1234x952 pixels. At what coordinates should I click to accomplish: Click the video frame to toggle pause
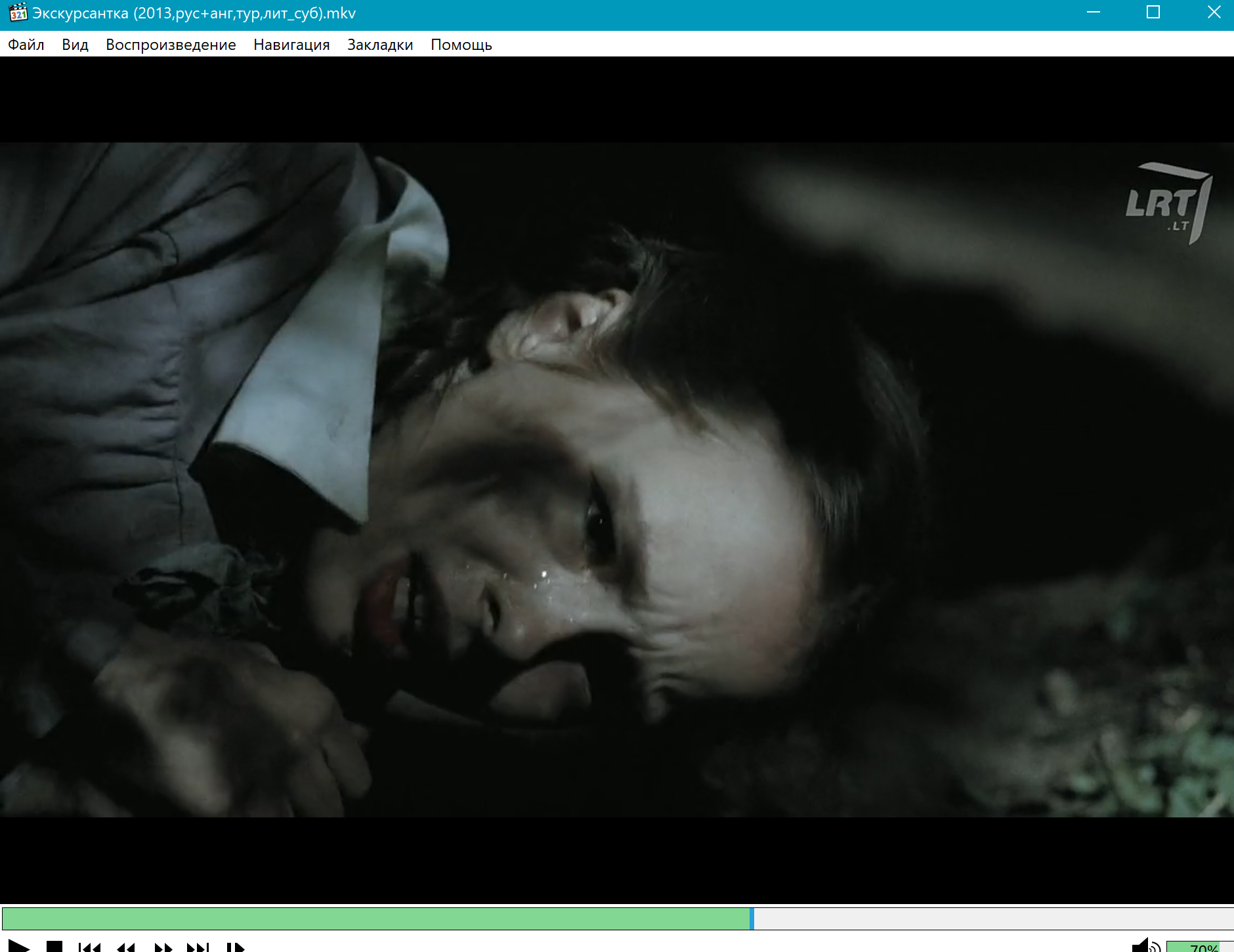617,480
